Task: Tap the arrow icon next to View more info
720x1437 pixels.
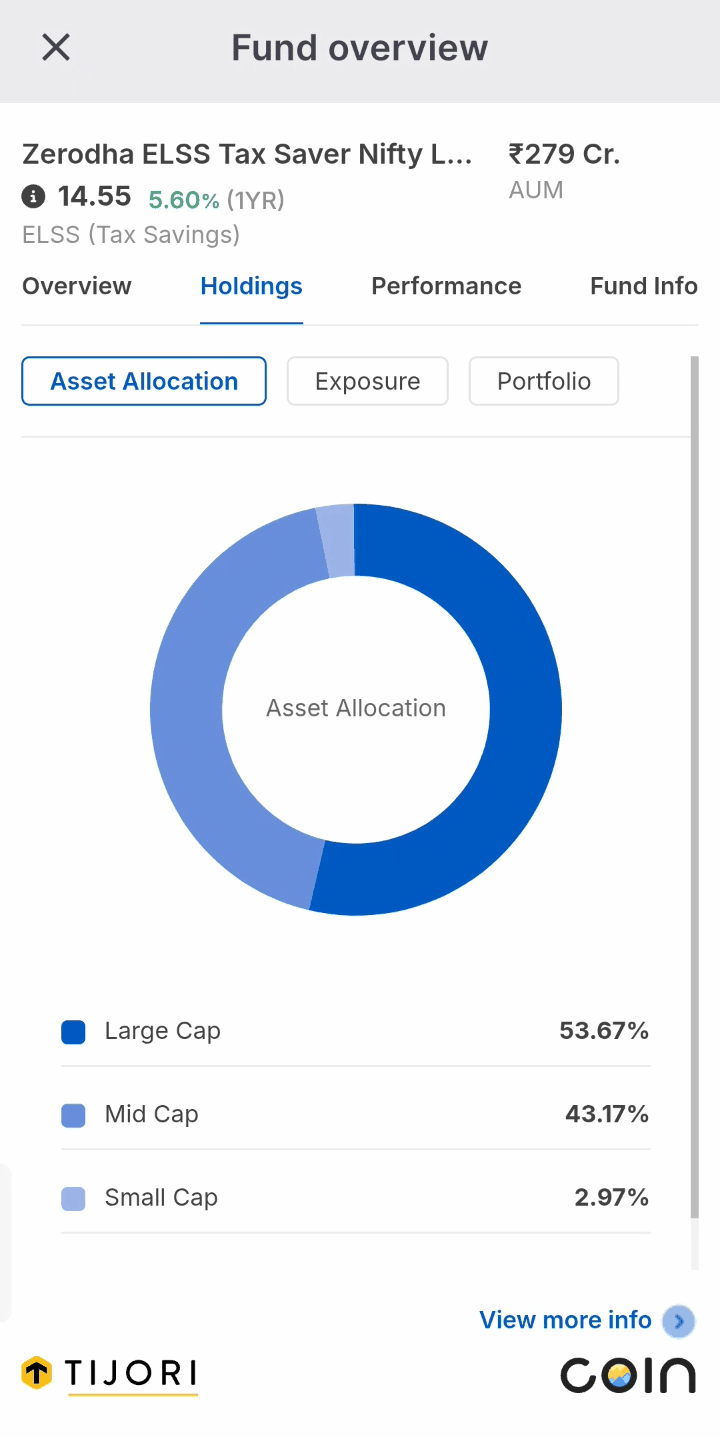Action: coord(679,1321)
